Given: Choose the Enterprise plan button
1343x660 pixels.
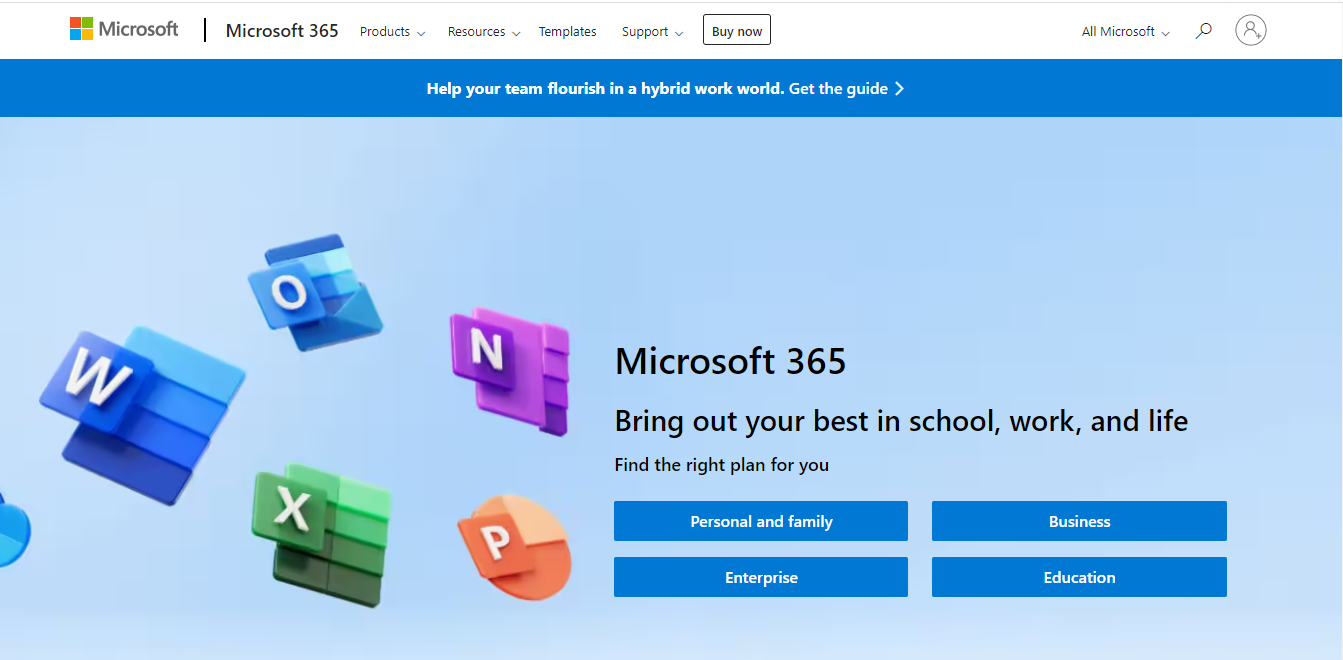Looking at the screenshot, I should pyautogui.click(x=761, y=577).
